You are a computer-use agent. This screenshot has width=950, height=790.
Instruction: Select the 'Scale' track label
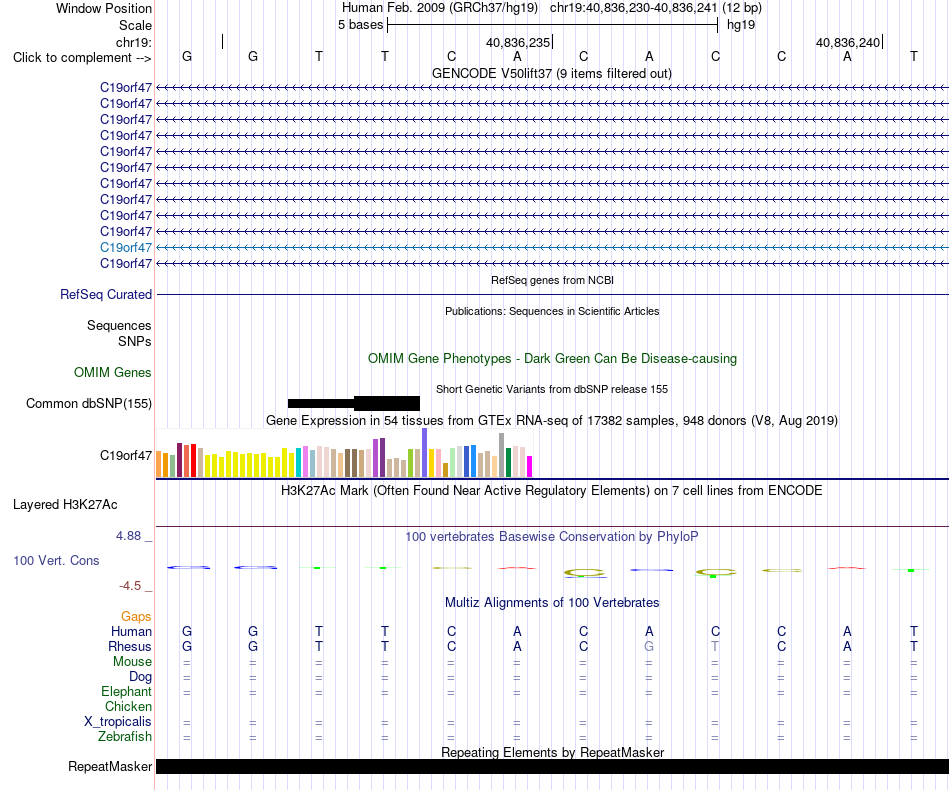135,25
